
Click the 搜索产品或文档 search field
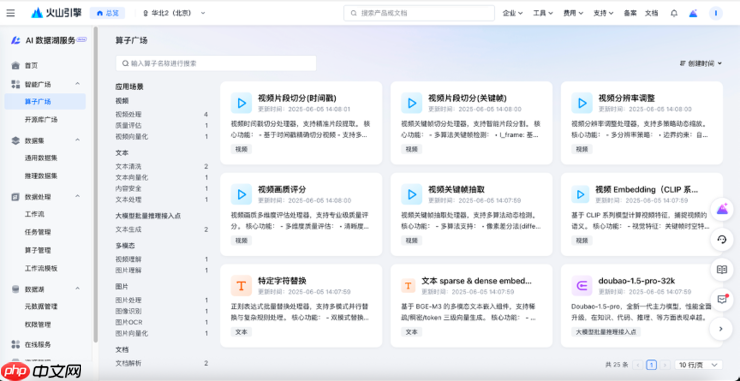419,13
